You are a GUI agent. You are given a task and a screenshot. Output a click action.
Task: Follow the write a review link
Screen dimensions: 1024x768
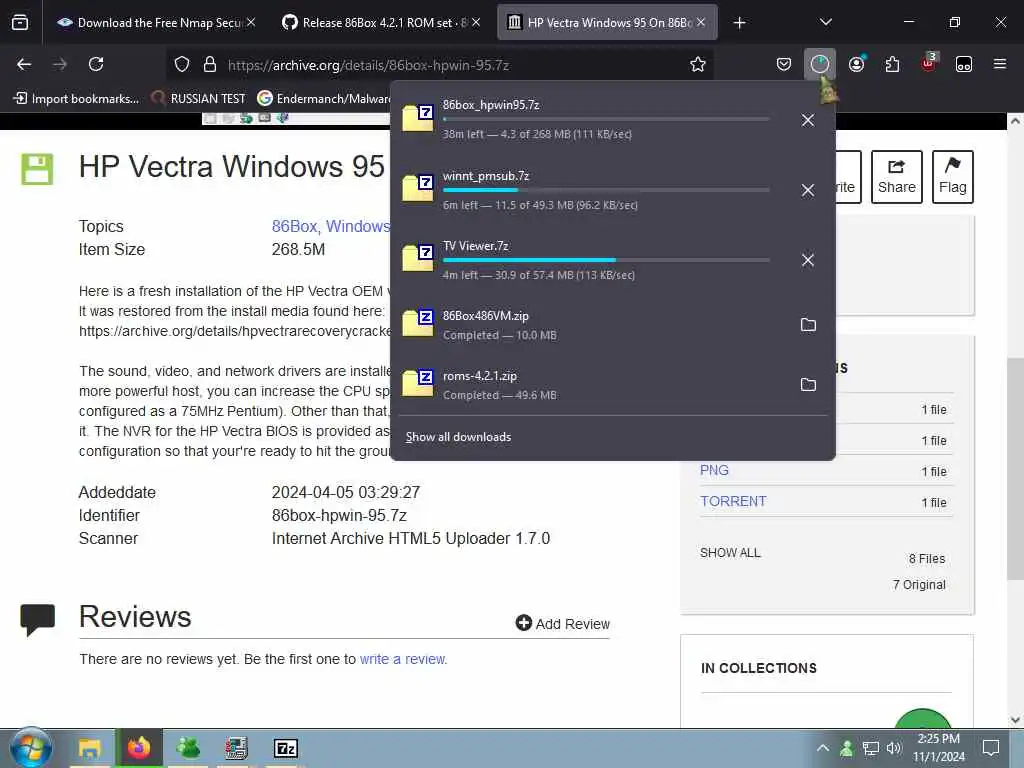(402, 659)
